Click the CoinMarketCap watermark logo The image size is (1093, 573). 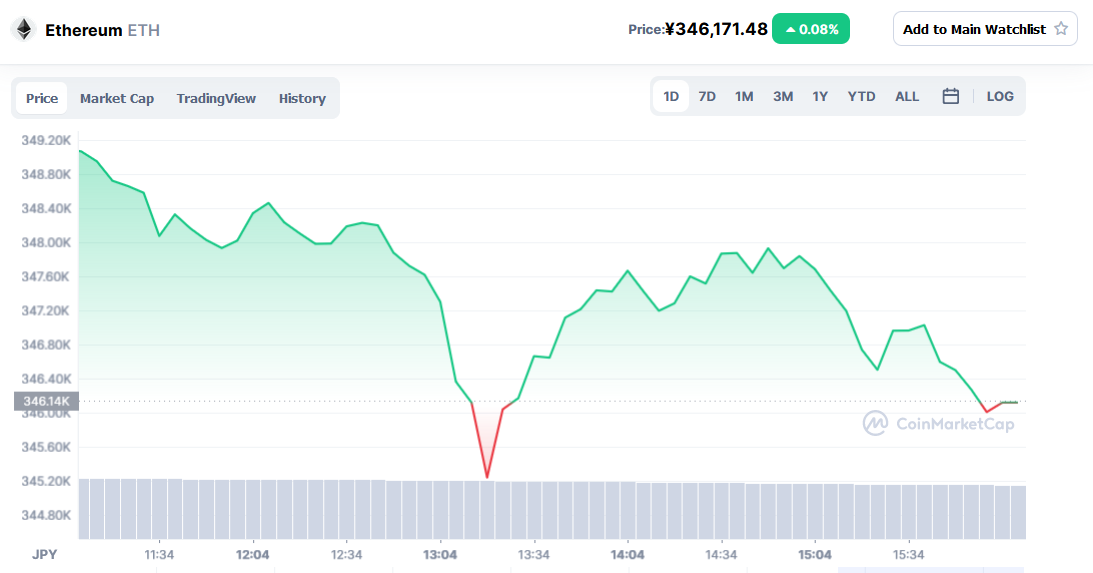[x=938, y=423]
